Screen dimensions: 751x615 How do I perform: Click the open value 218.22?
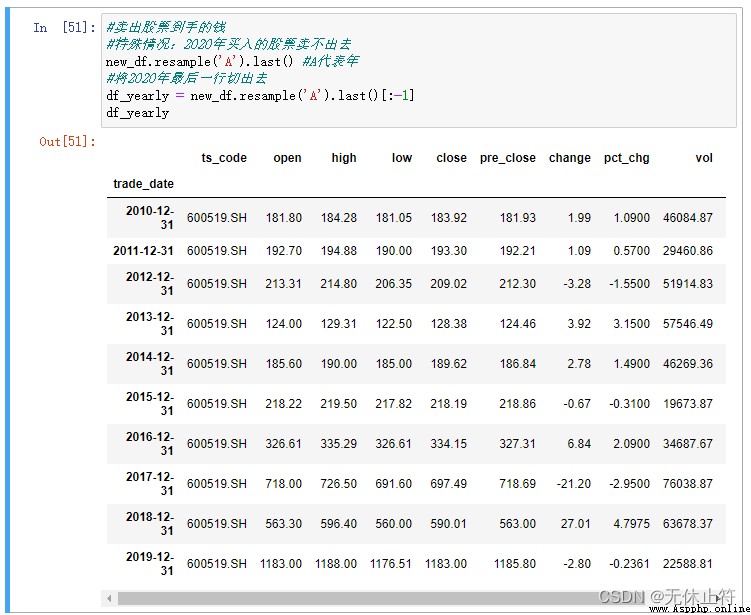coord(284,404)
